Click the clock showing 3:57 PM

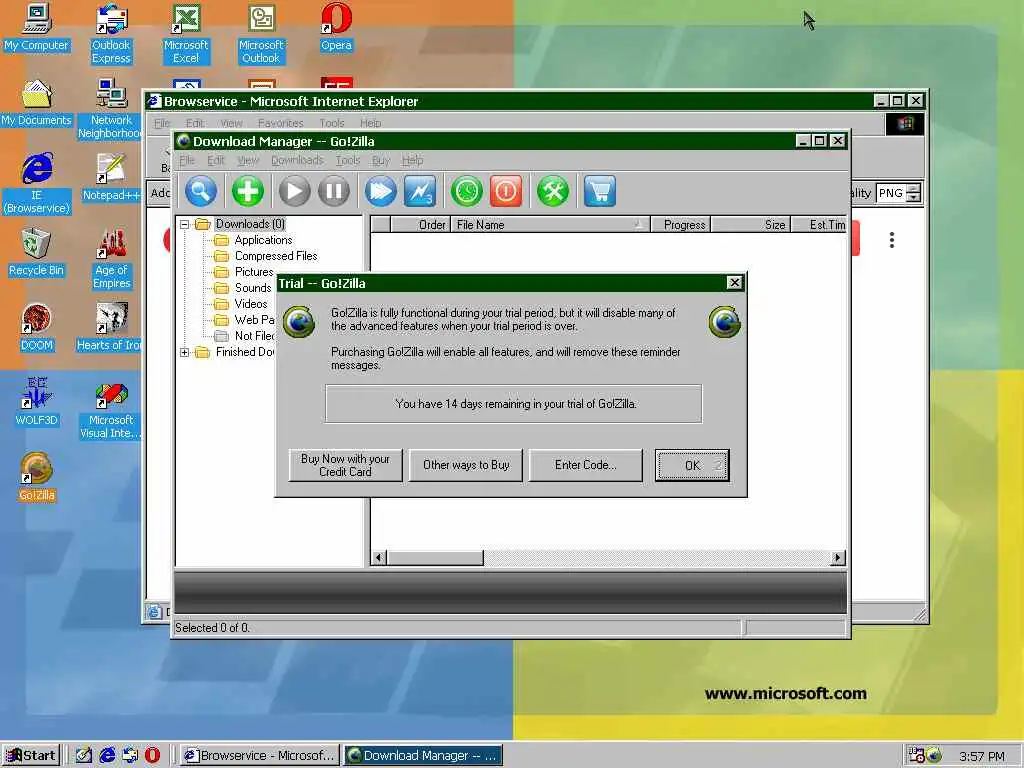982,756
